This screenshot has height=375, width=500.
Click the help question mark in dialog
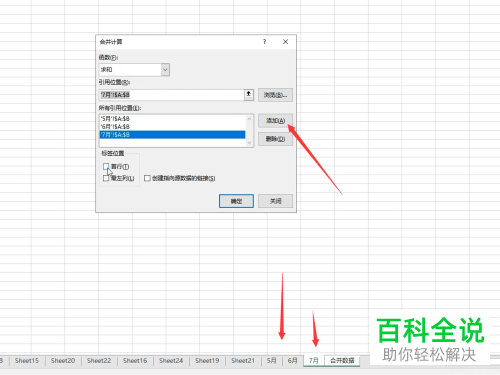[x=265, y=42]
